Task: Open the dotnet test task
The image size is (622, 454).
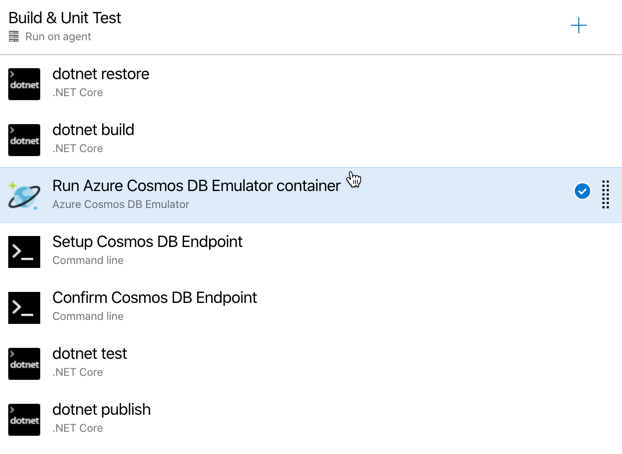Action: click(311, 364)
